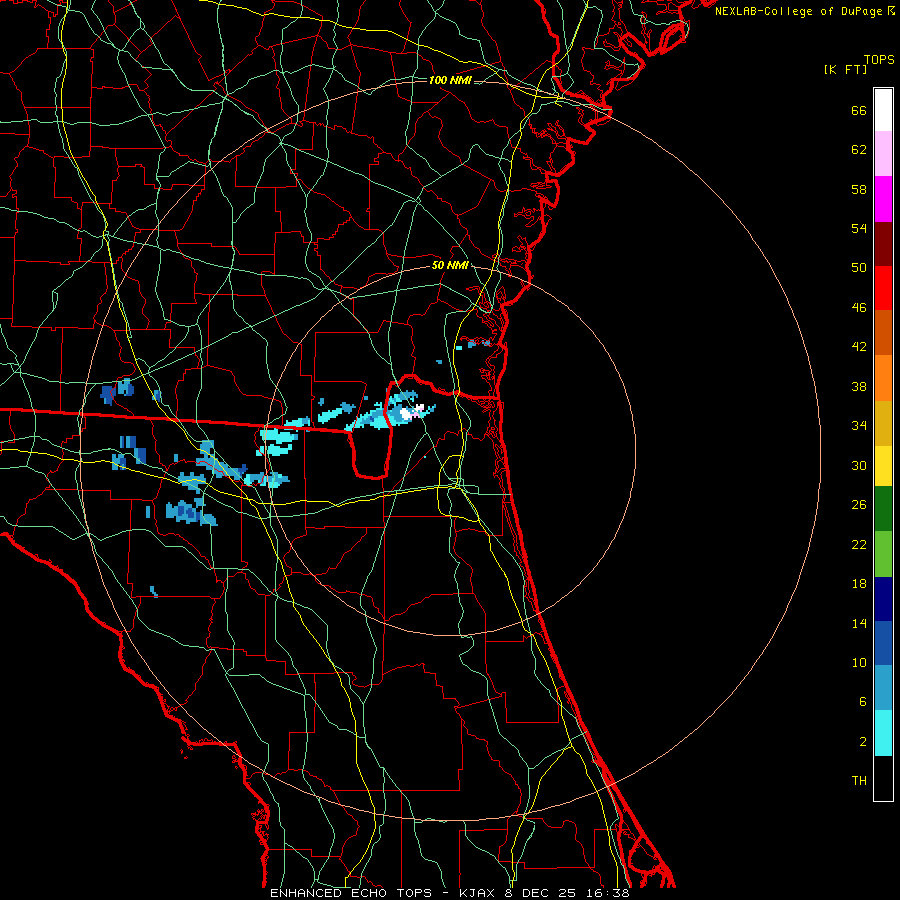Pick the dark orange legend swatch
The width and height of the screenshot is (900, 900).
(883, 333)
